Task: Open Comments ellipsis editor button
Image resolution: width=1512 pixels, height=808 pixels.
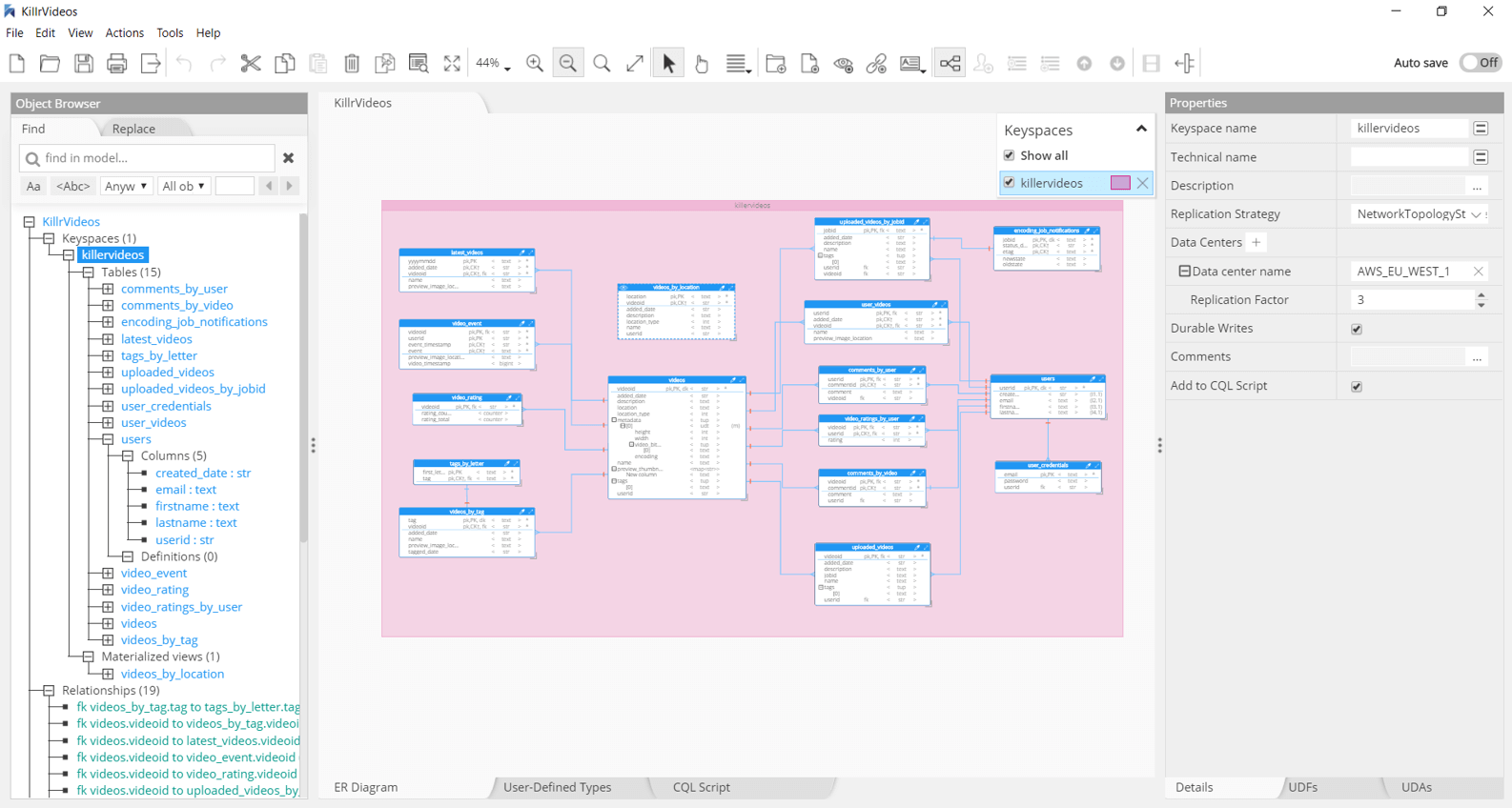Action: 1477,357
